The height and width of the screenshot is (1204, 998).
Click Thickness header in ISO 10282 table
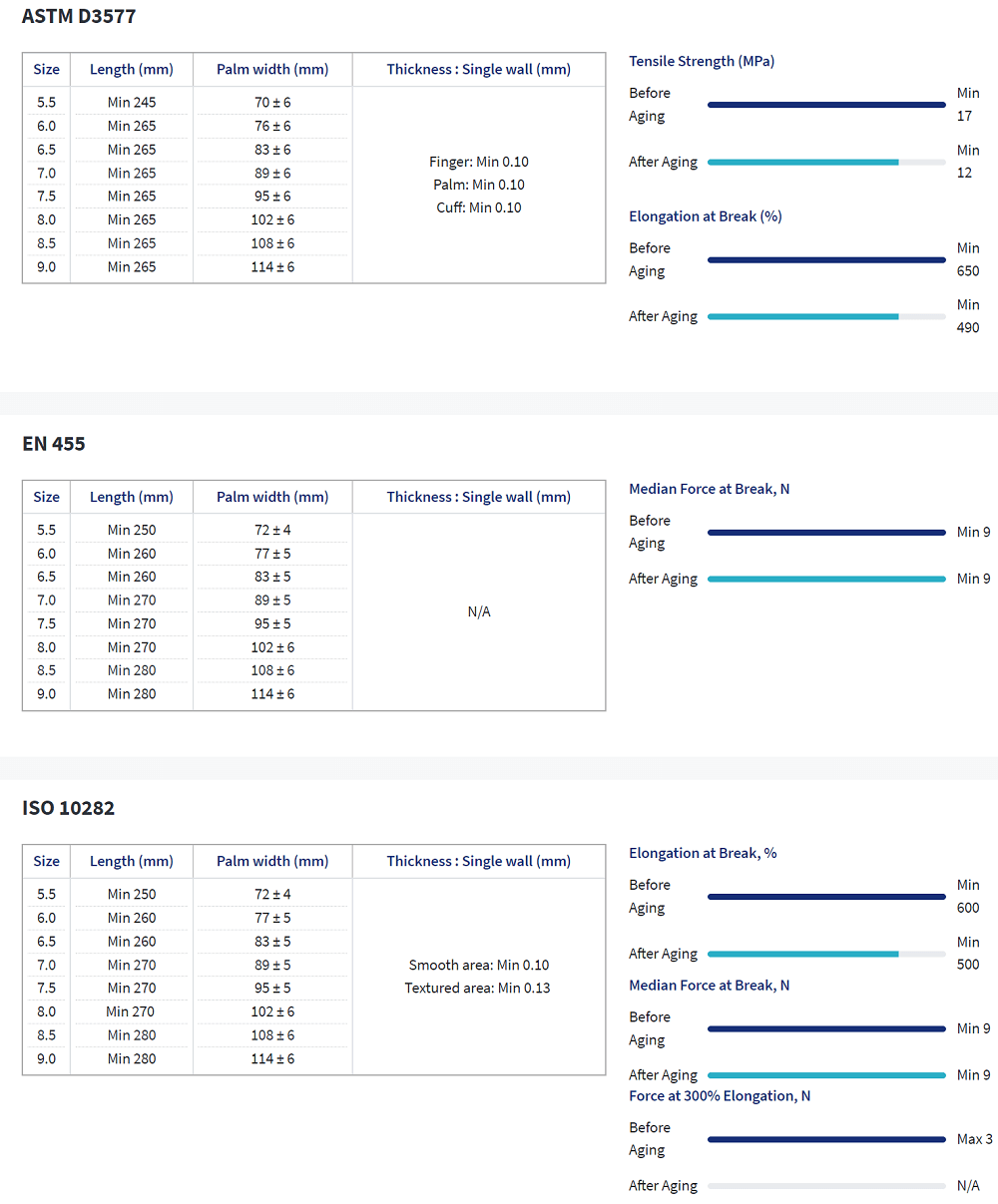click(479, 861)
